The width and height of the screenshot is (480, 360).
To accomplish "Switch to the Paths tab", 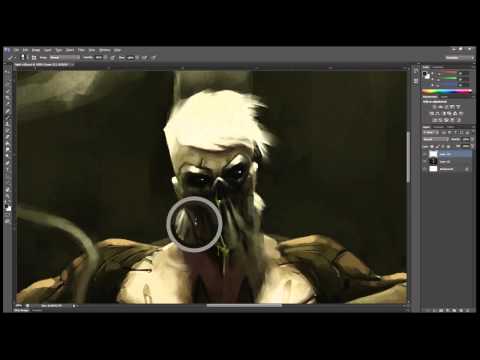I will pos(450,127).
